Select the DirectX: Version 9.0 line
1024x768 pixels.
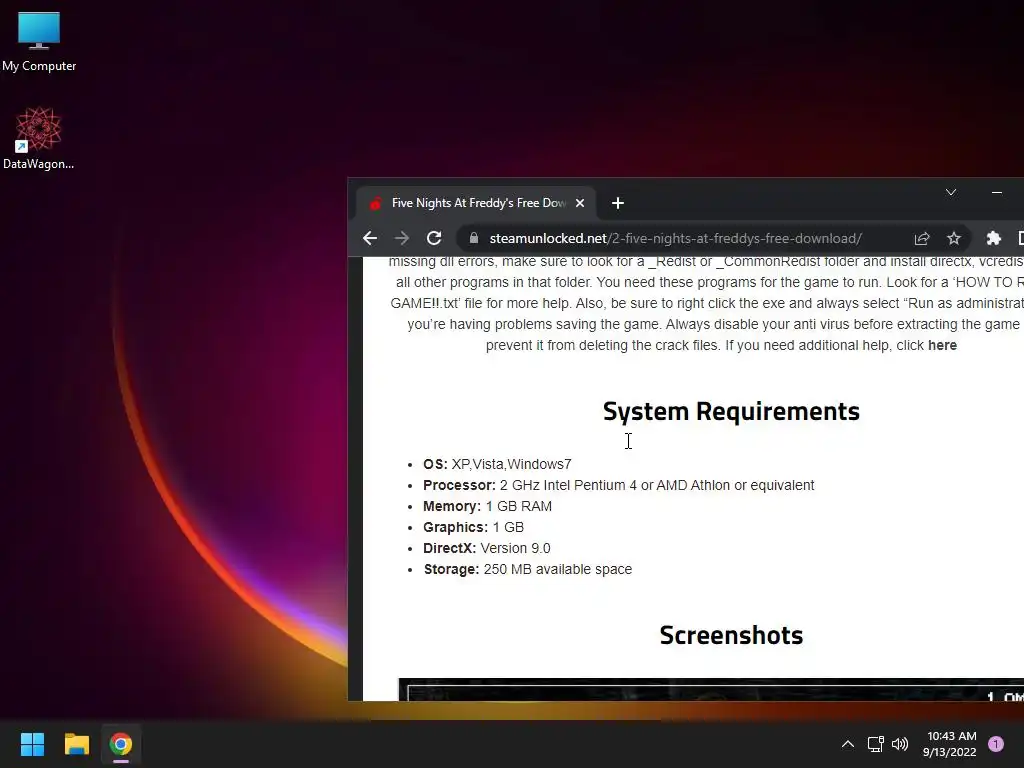point(487,548)
